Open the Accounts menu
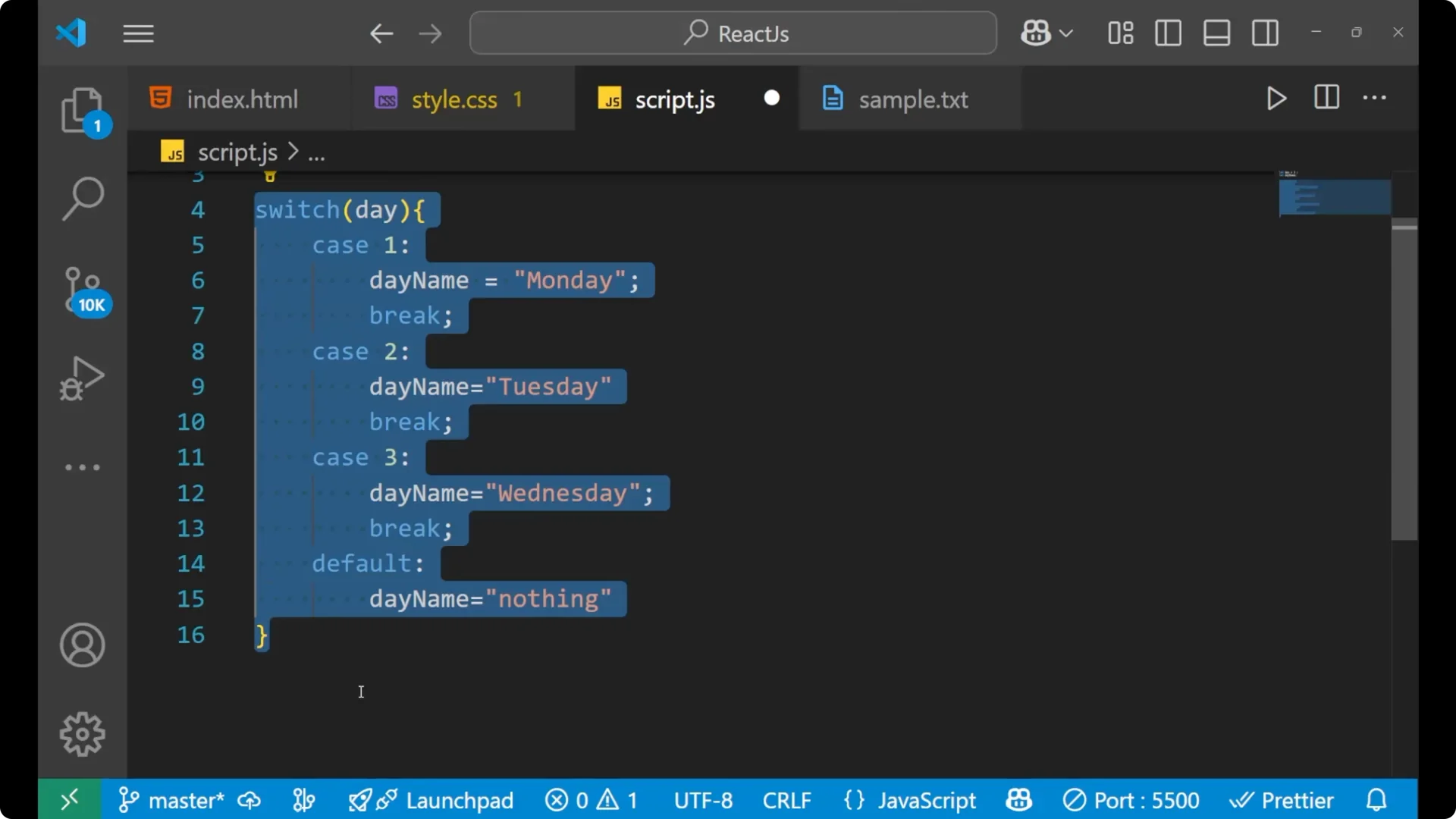 (x=82, y=645)
